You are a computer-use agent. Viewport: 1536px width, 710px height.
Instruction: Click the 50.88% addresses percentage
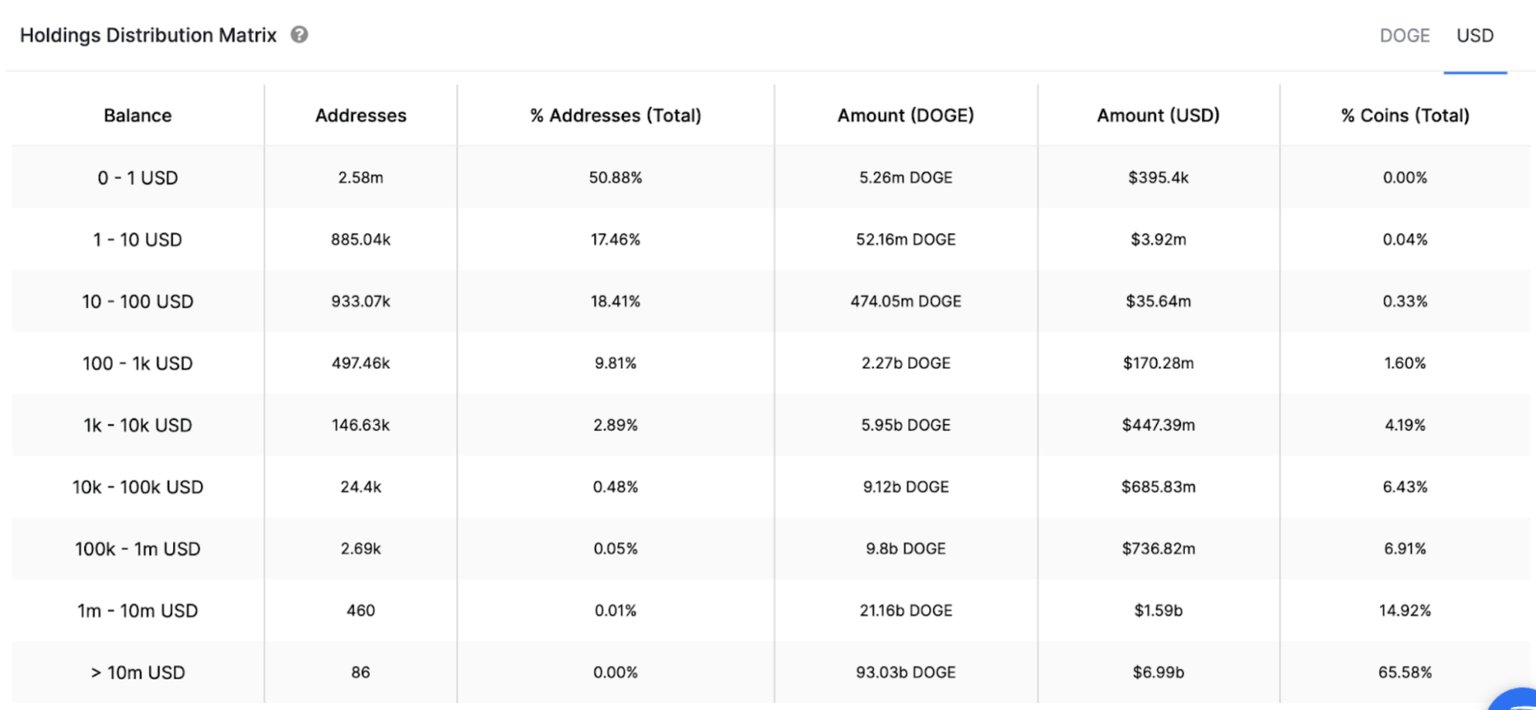coord(616,177)
